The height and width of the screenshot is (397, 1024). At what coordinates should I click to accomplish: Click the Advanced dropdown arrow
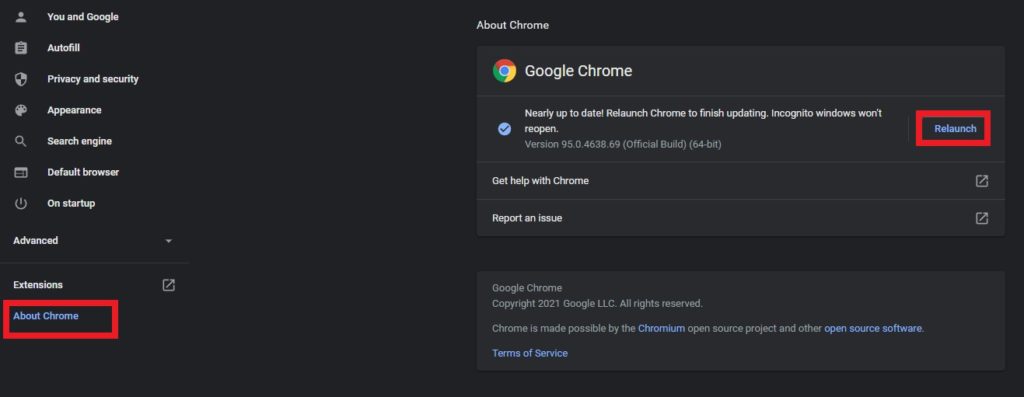tap(168, 241)
